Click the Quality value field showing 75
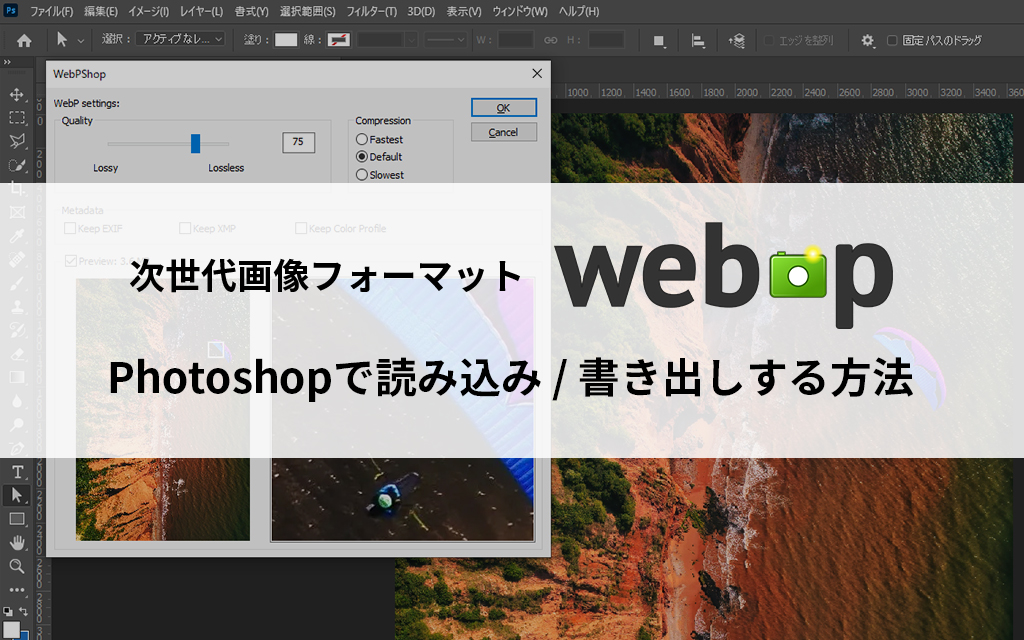 click(298, 142)
